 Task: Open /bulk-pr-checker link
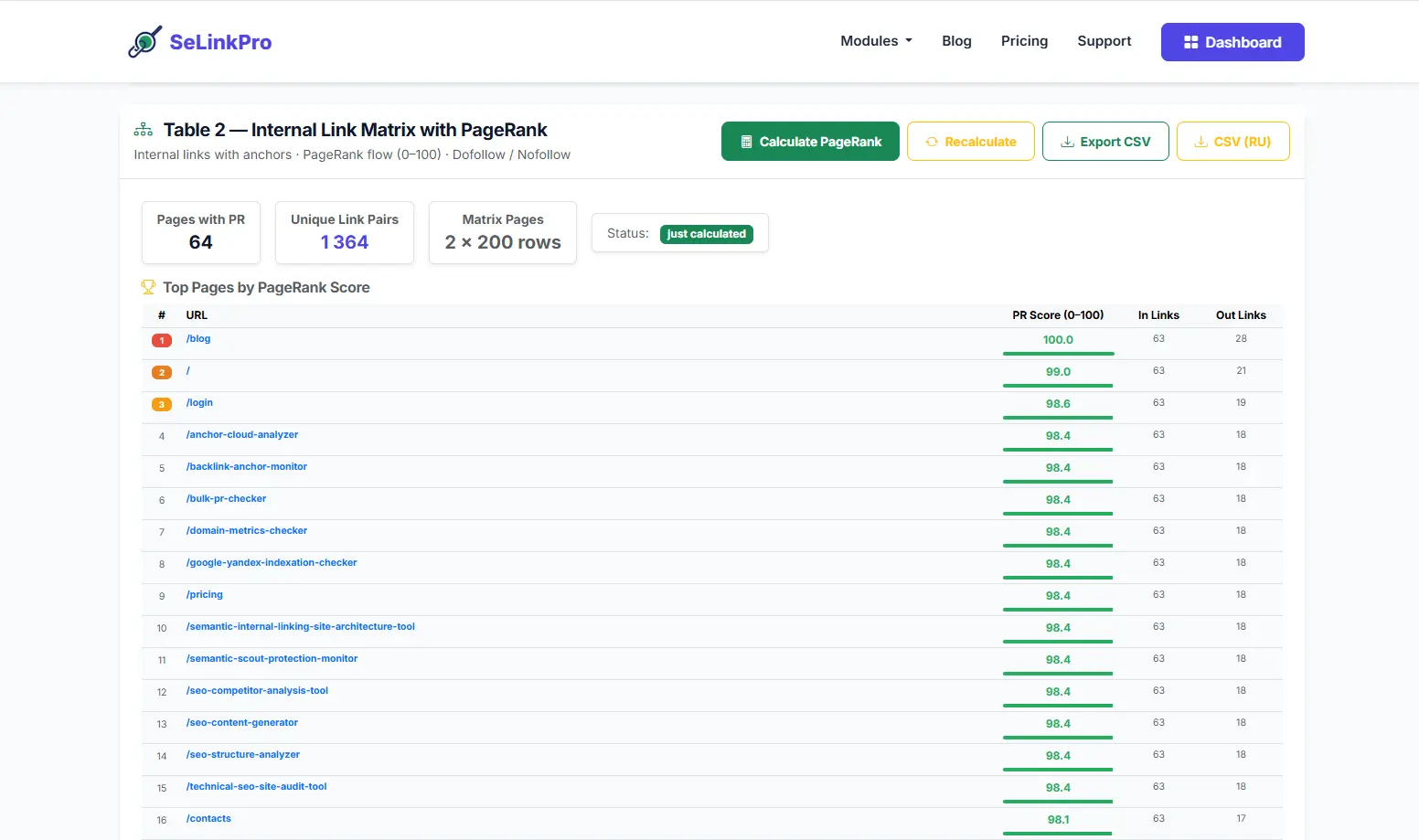[x=226, y=498]
